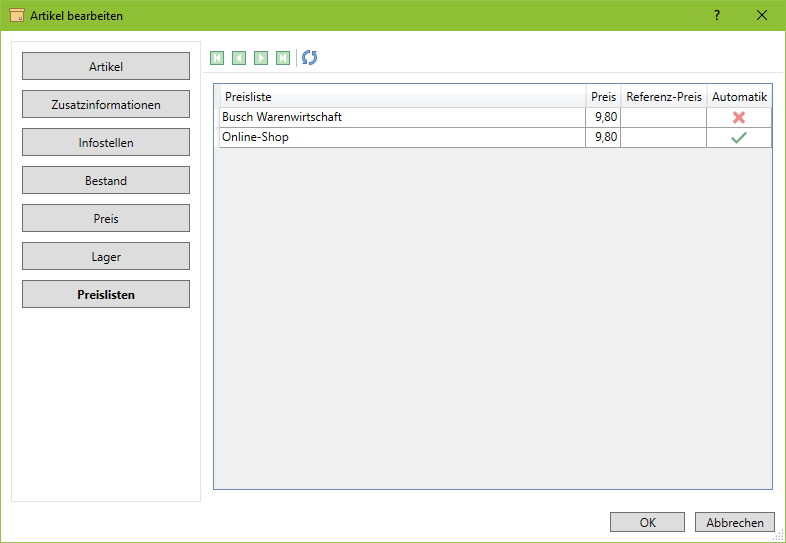The image size is (786, 543).
Task: Confirm with the OK button
Action: click(x=647, y=522)
